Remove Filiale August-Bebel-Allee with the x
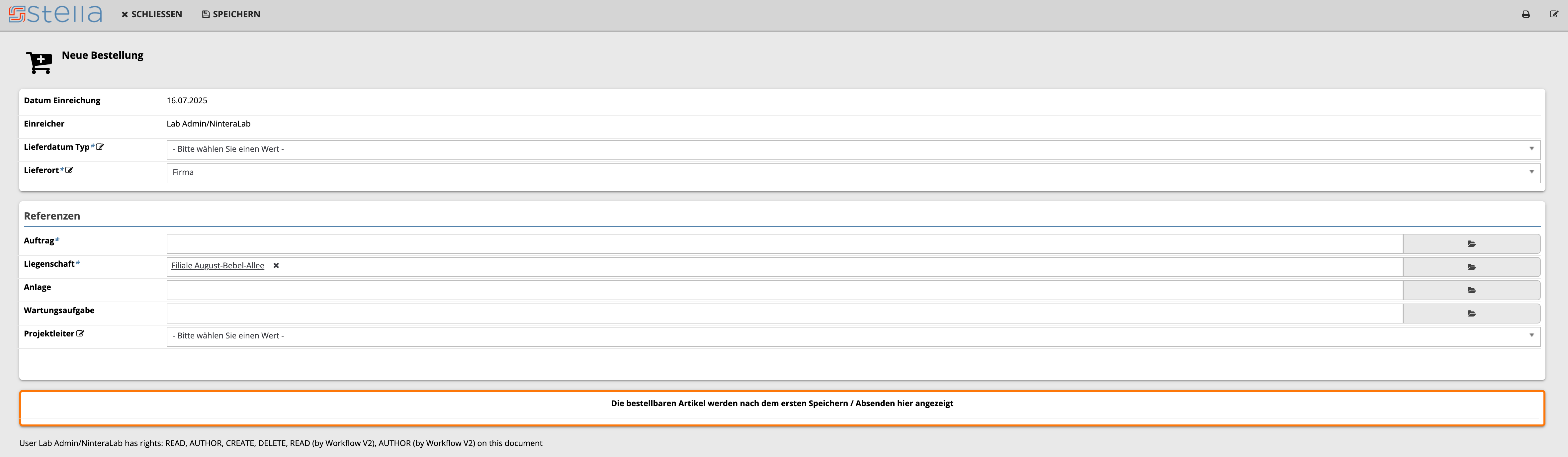Screen dimensions: 1568x457 click(276, 265)
